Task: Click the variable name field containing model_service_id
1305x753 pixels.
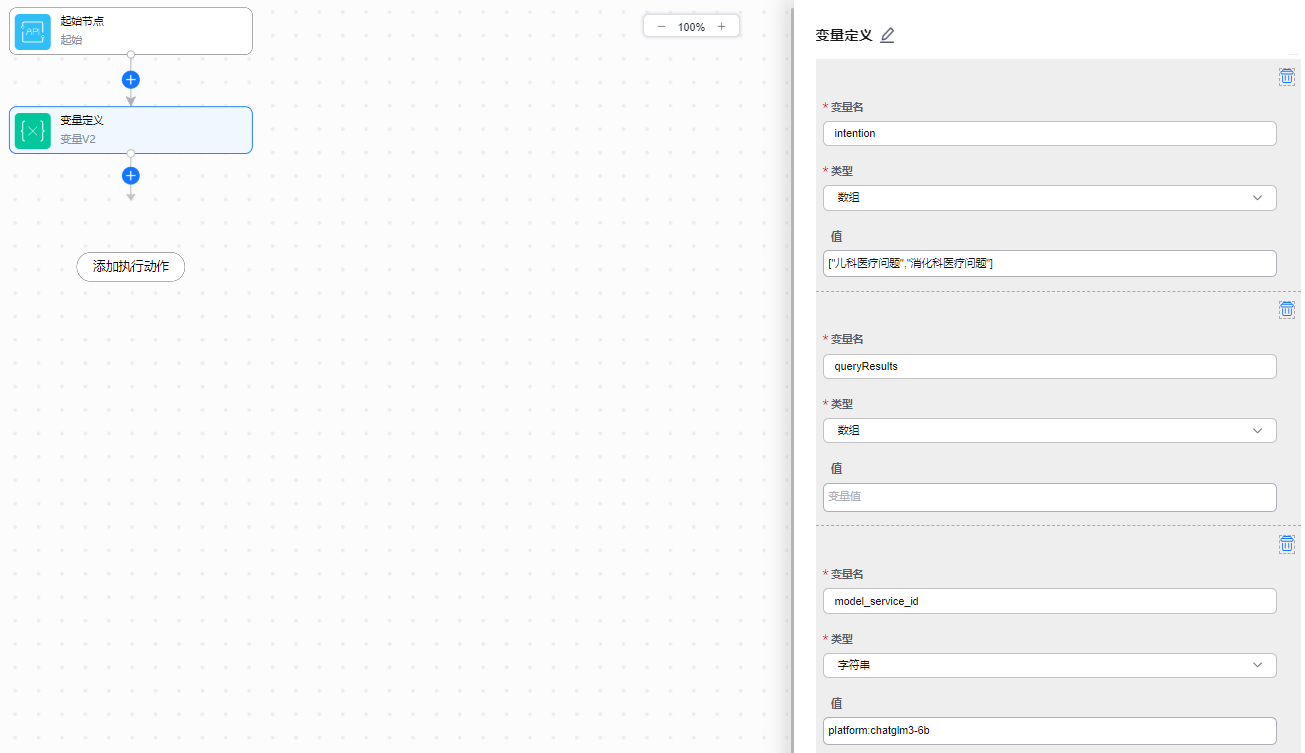Action: coord(1049,601)
